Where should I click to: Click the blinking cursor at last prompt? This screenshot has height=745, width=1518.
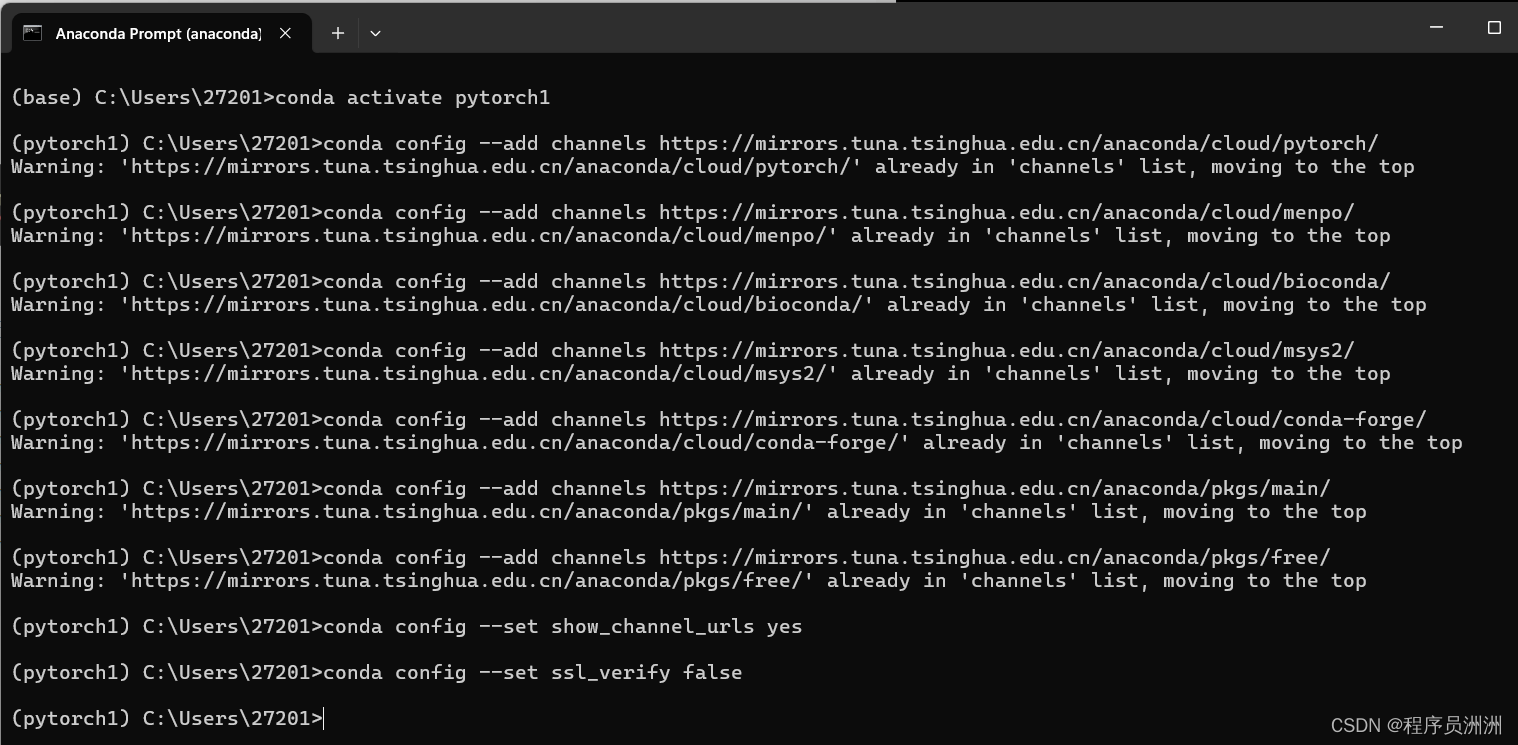(325, 718)
